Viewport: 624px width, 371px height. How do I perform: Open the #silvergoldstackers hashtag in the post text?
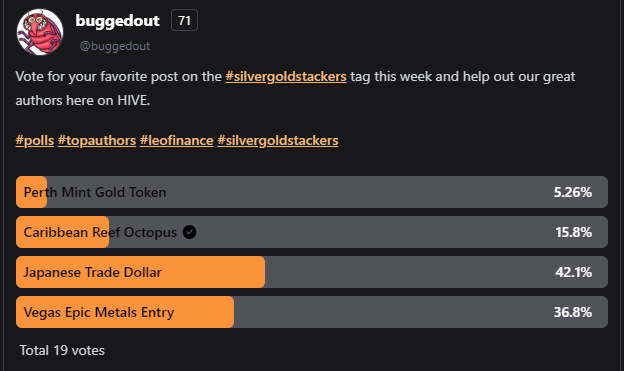pos(286,76)
